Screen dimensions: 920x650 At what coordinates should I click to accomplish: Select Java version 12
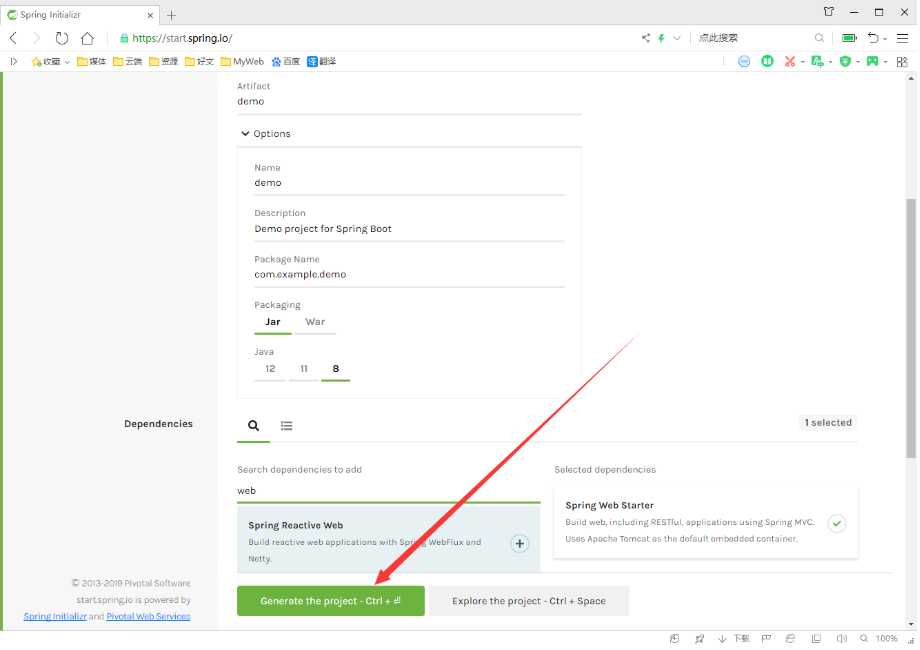[270, 369]
